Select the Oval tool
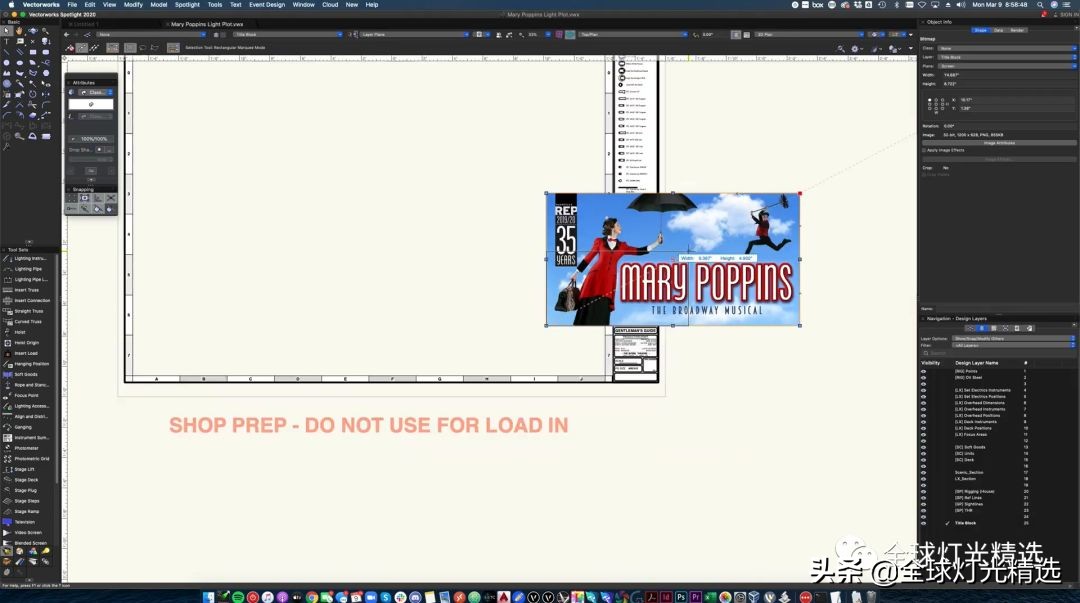 click(x=19, y=62)
